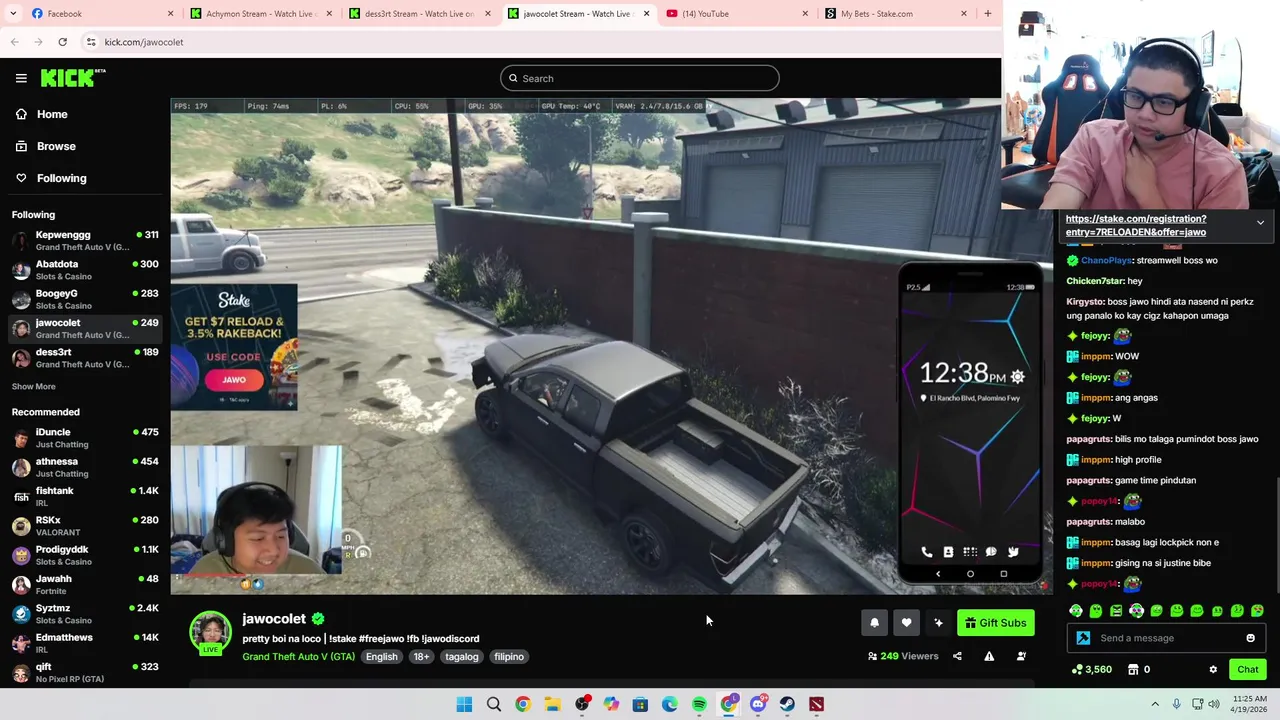1280x720 pixels.
Task: Open Spotify from the taskbar
Action: (x=699, y=704)
